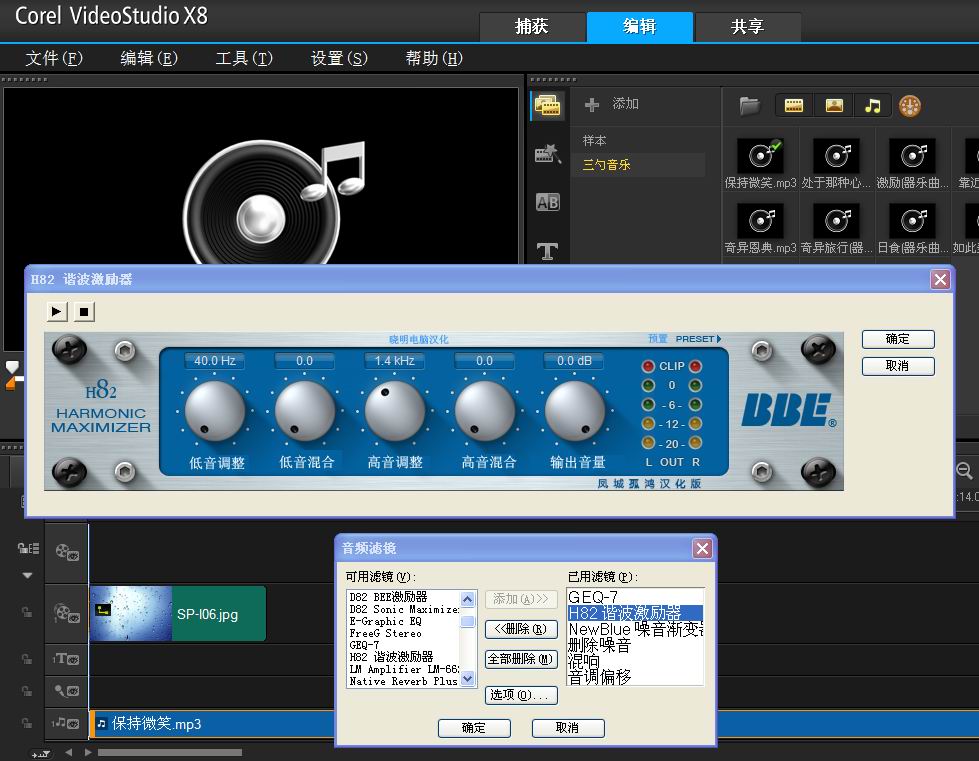
Task: Click the 低音混合 knob
Action: pos(305,411)
